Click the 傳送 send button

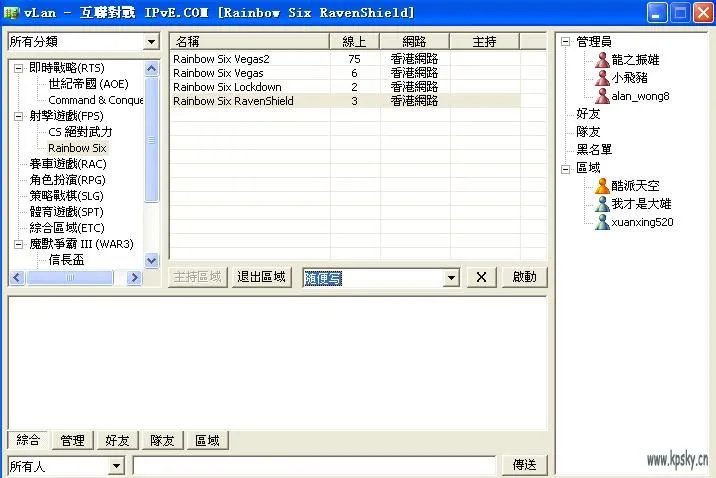pos(524,465)
